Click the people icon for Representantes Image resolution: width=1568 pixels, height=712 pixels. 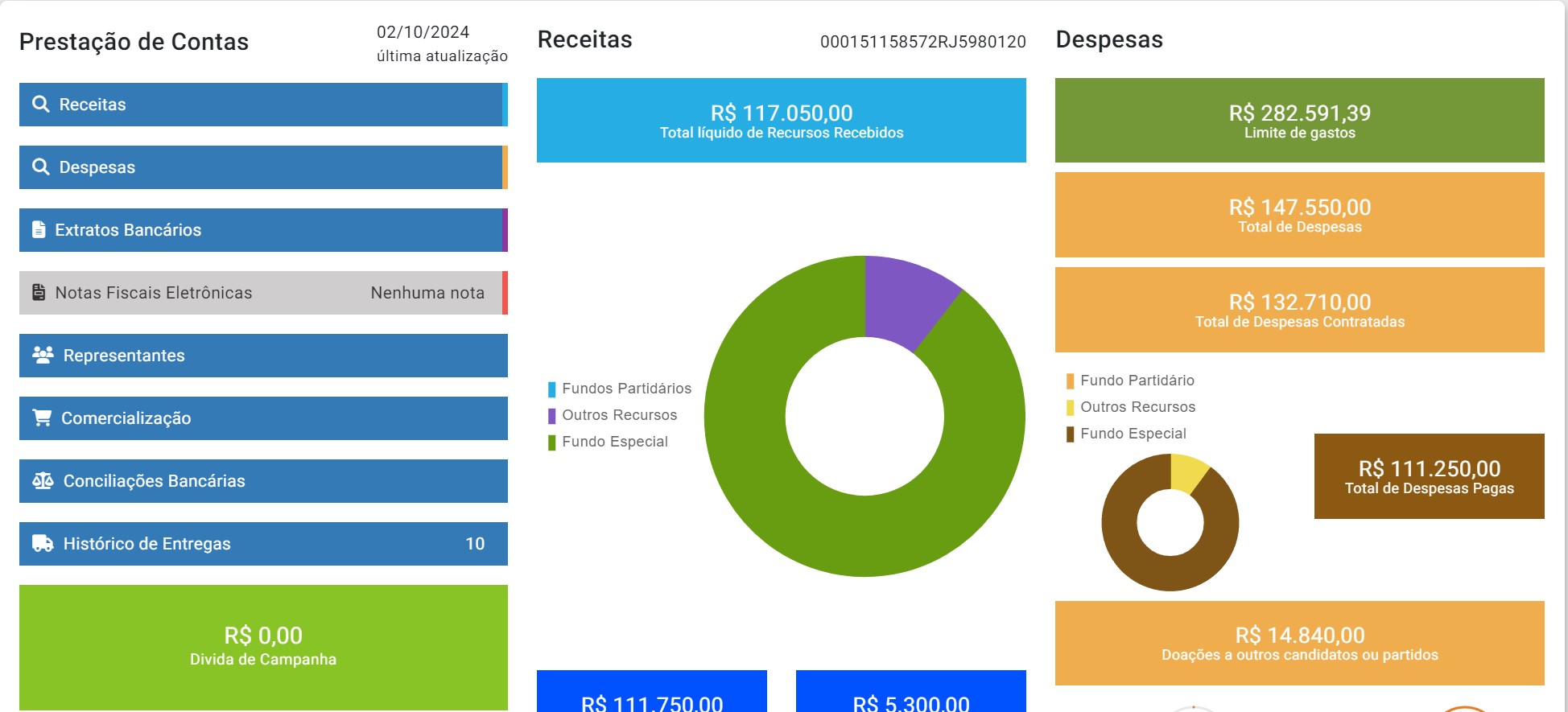pos(43,356)
